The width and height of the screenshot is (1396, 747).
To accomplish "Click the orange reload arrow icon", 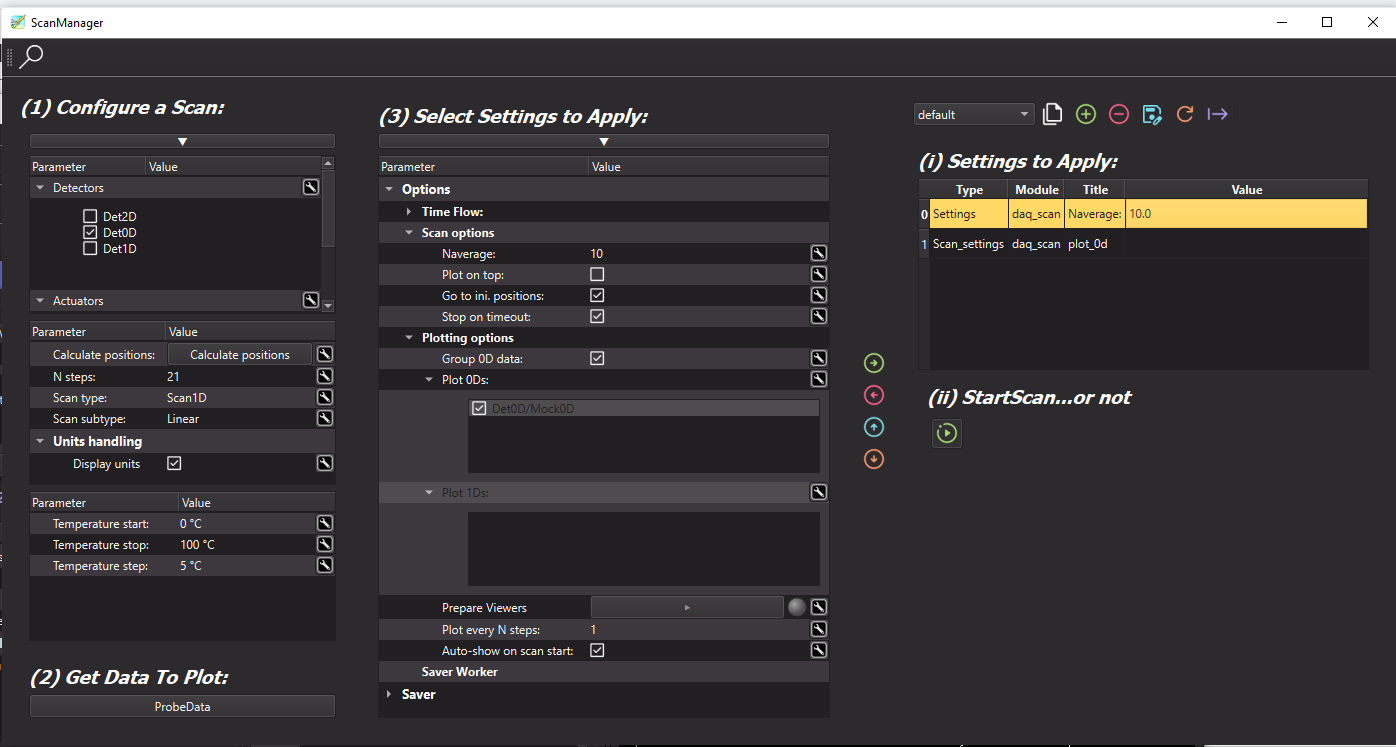I will (x=1185, y=115).
